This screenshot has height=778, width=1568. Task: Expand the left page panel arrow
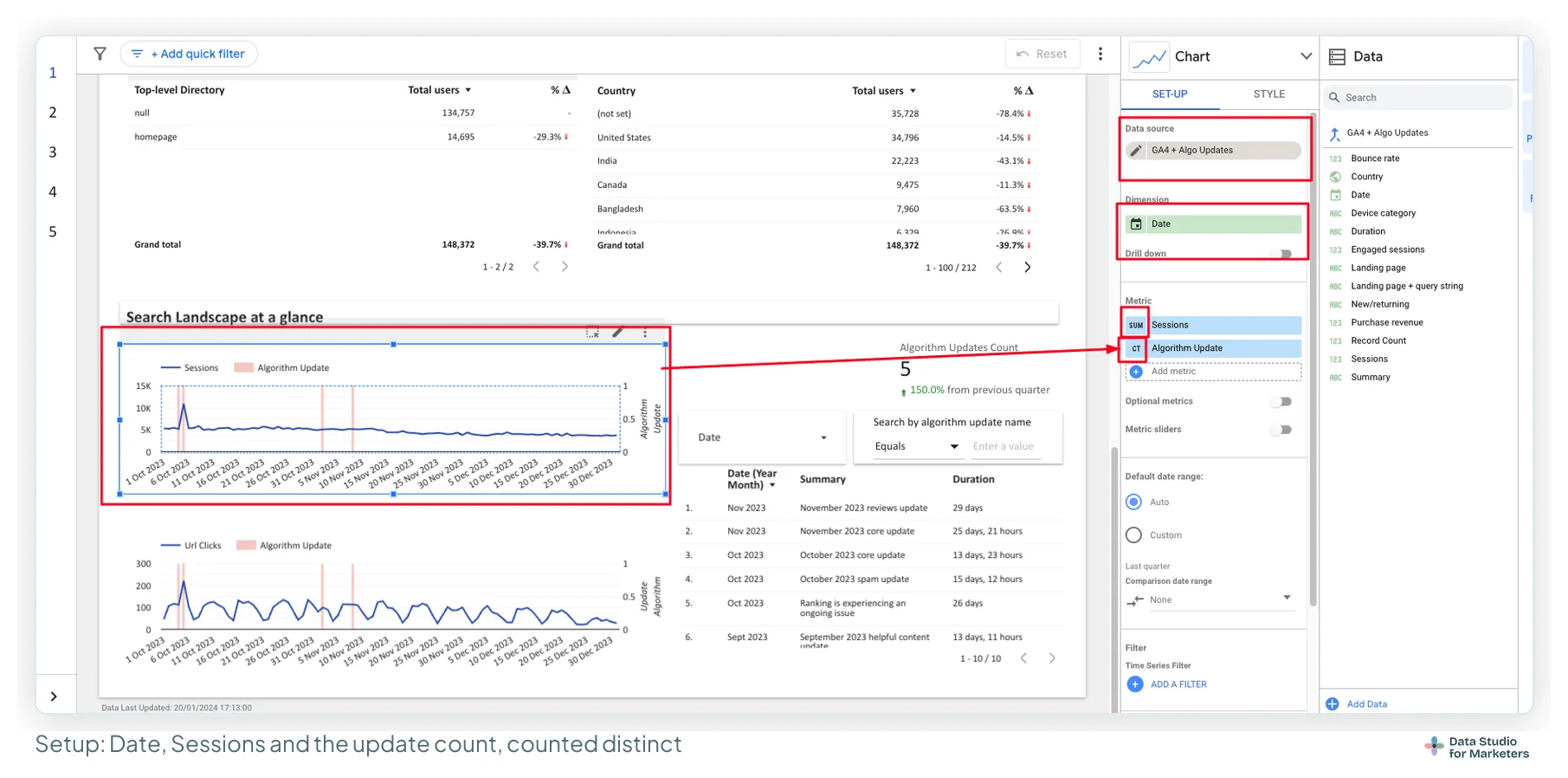[x=54, y=697]
